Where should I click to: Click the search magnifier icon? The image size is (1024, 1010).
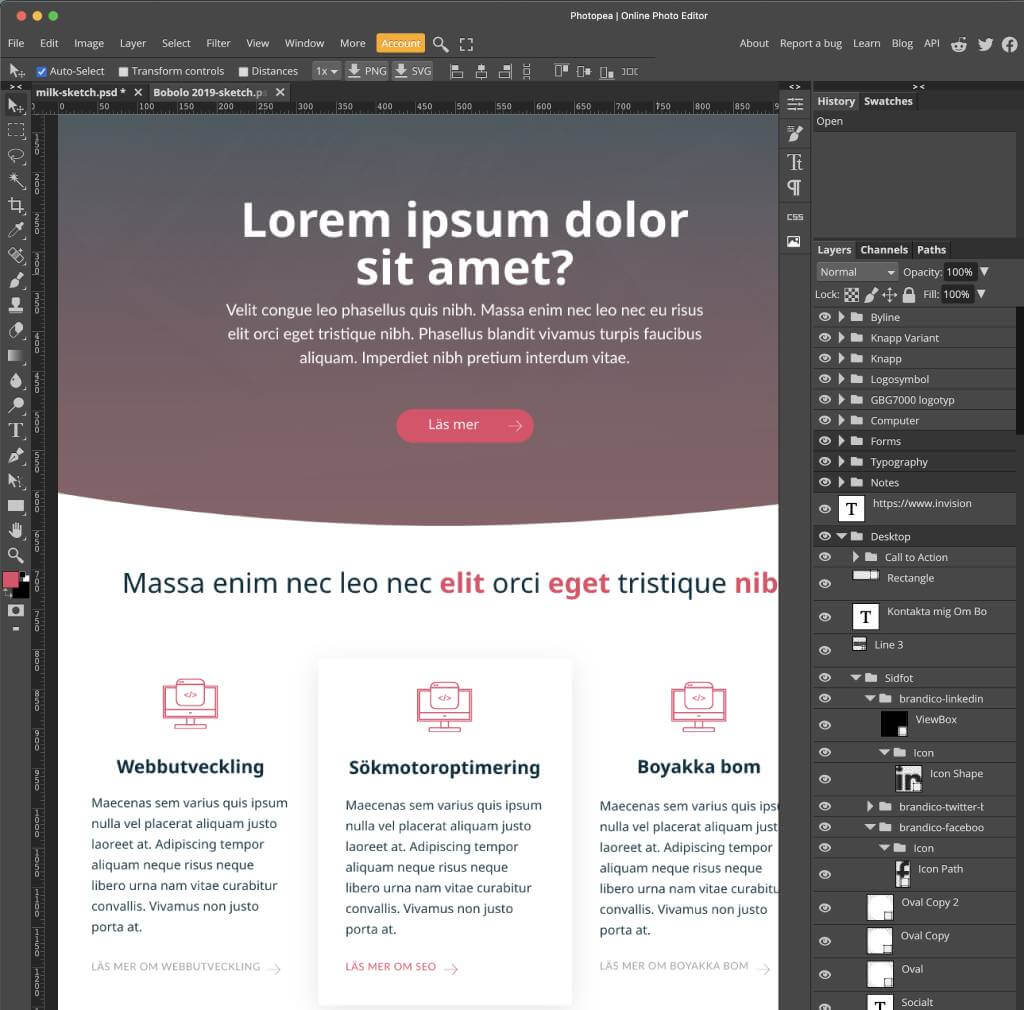tap(441, 44)
